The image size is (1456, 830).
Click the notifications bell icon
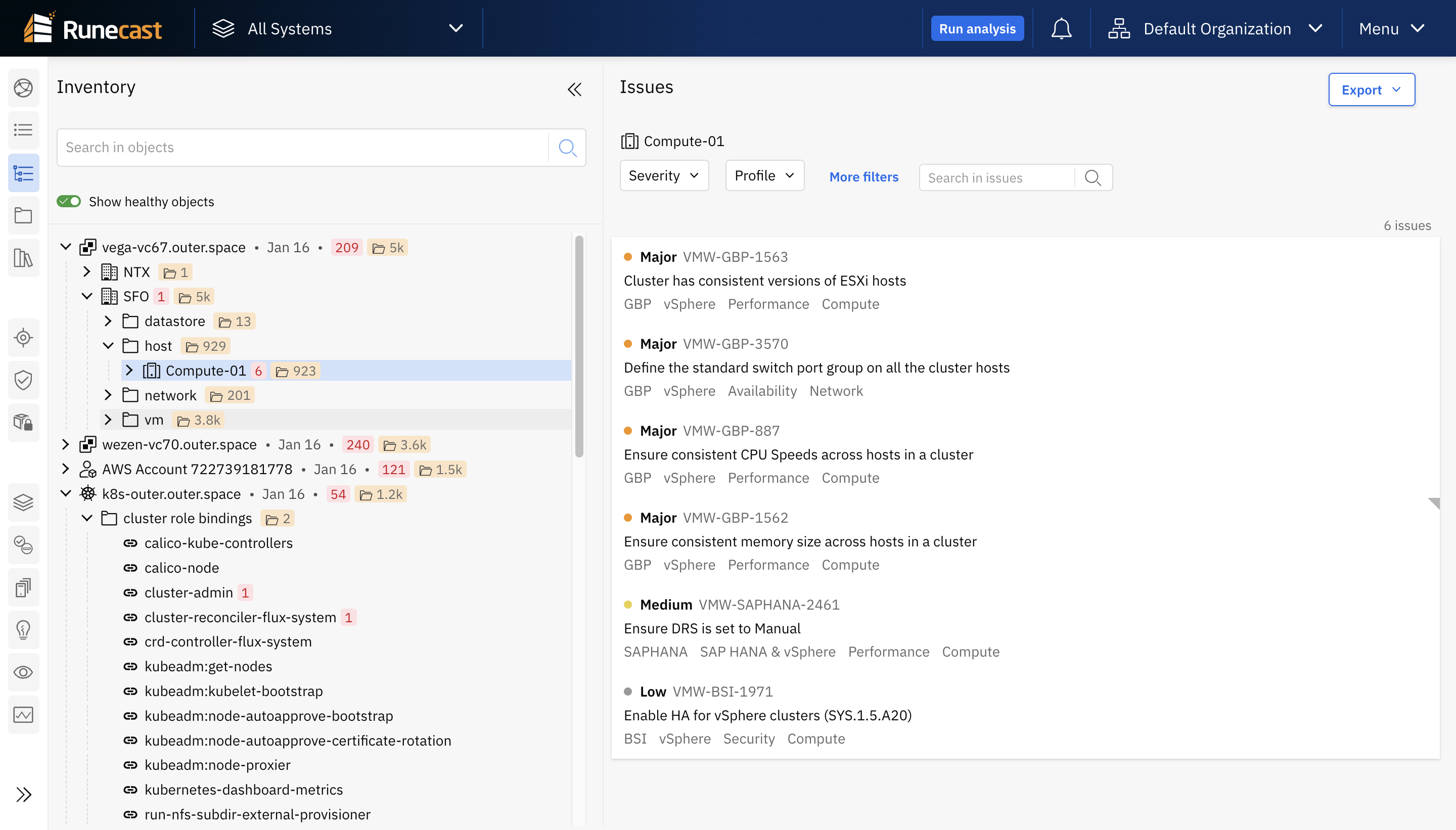click(1060, 28)
